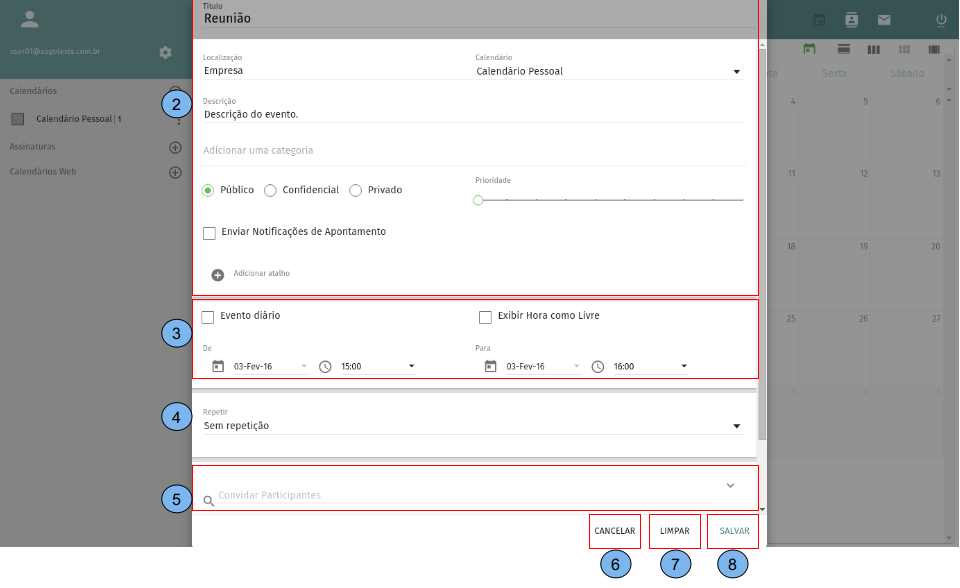
Task: Switch to month grid view
Action: pos(904,49)
